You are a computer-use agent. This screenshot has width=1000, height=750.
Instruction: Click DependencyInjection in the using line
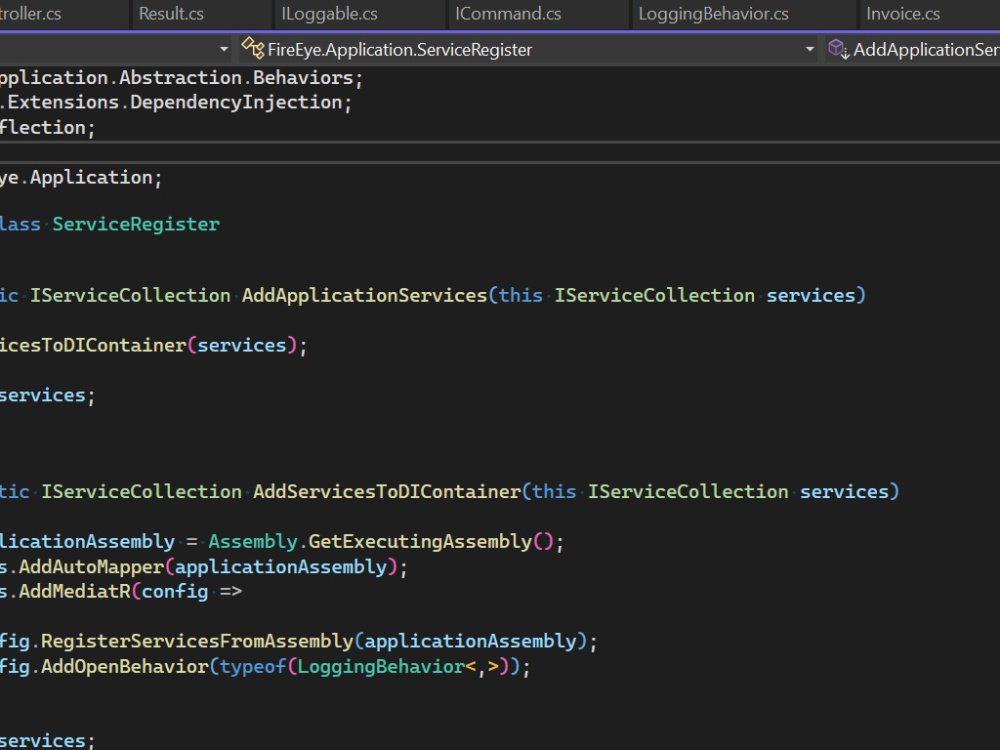tap(237, 103)
